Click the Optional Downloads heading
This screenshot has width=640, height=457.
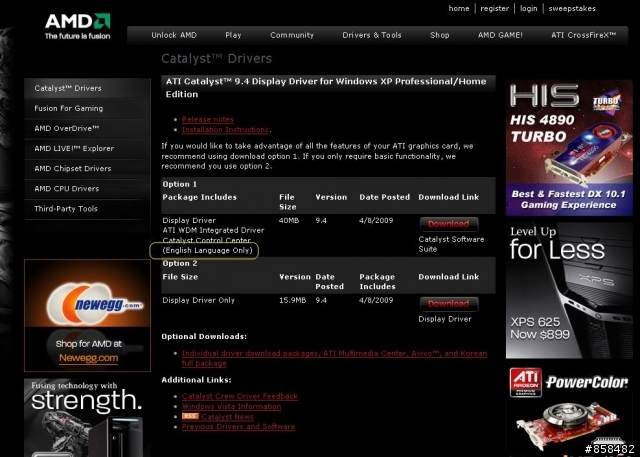pyautogui.click(x=204, y=337)
